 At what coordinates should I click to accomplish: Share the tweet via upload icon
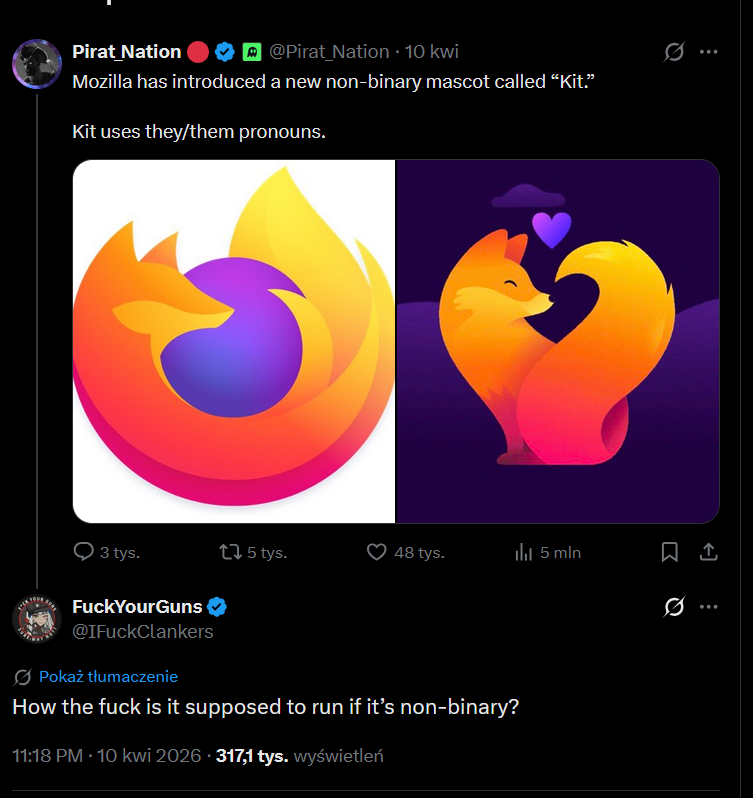pos(707,552)
